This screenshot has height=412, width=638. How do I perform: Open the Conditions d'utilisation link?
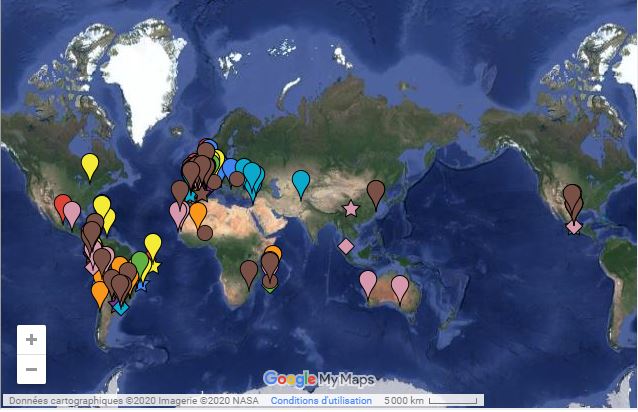pyautogui.click(x=321, y=401)
